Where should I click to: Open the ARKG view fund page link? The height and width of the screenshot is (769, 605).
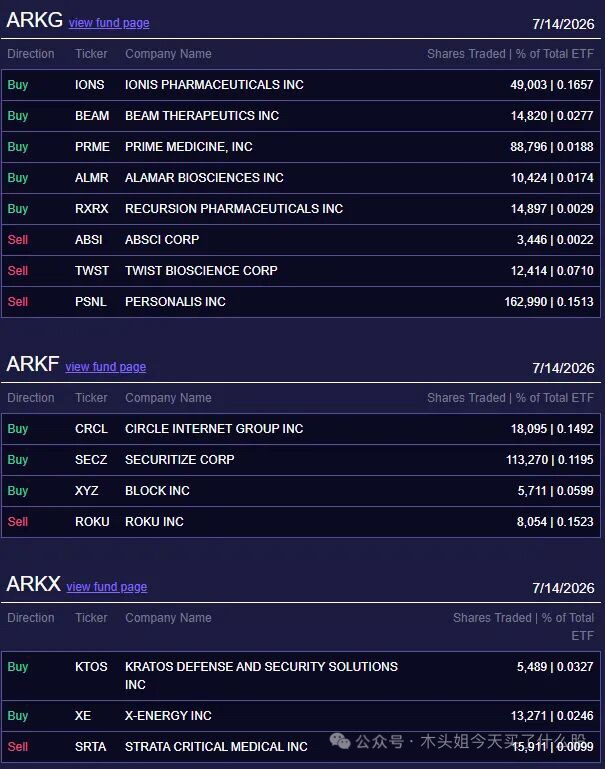click(x=109, y=23)
